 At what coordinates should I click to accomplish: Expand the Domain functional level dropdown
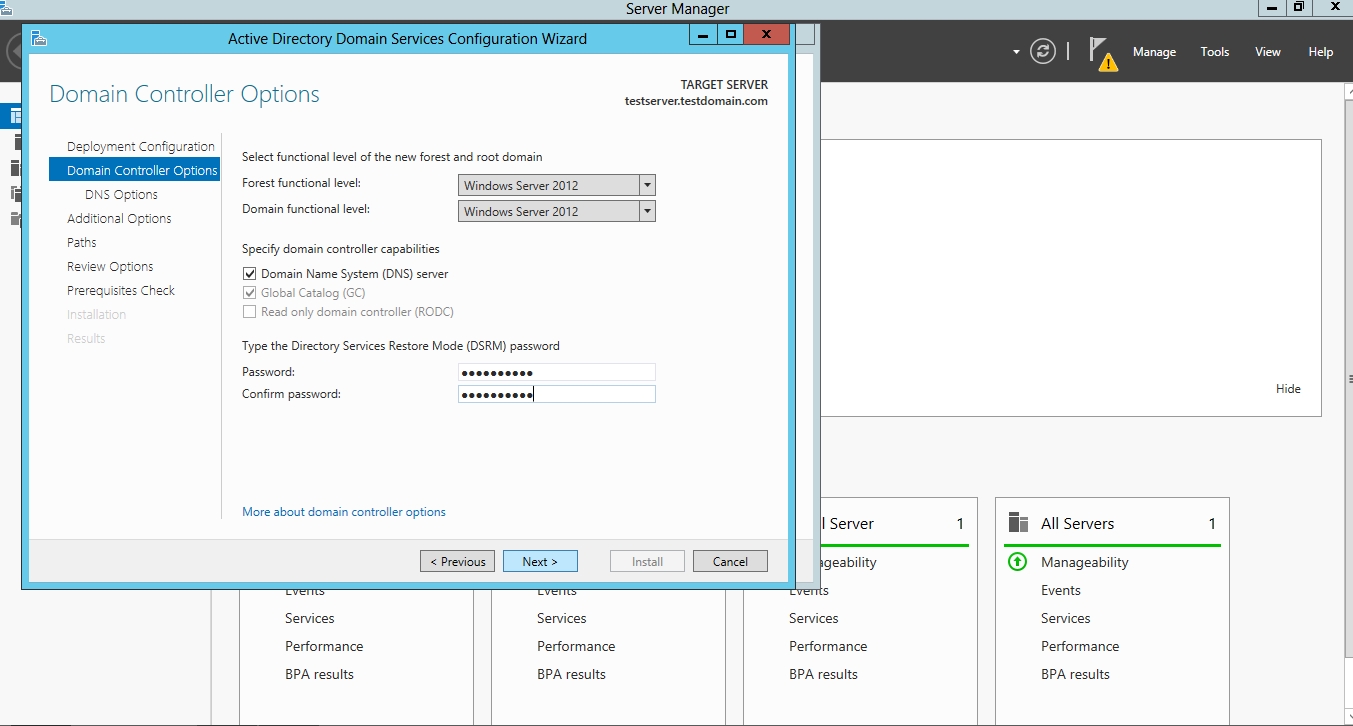(x=647, y=211)
